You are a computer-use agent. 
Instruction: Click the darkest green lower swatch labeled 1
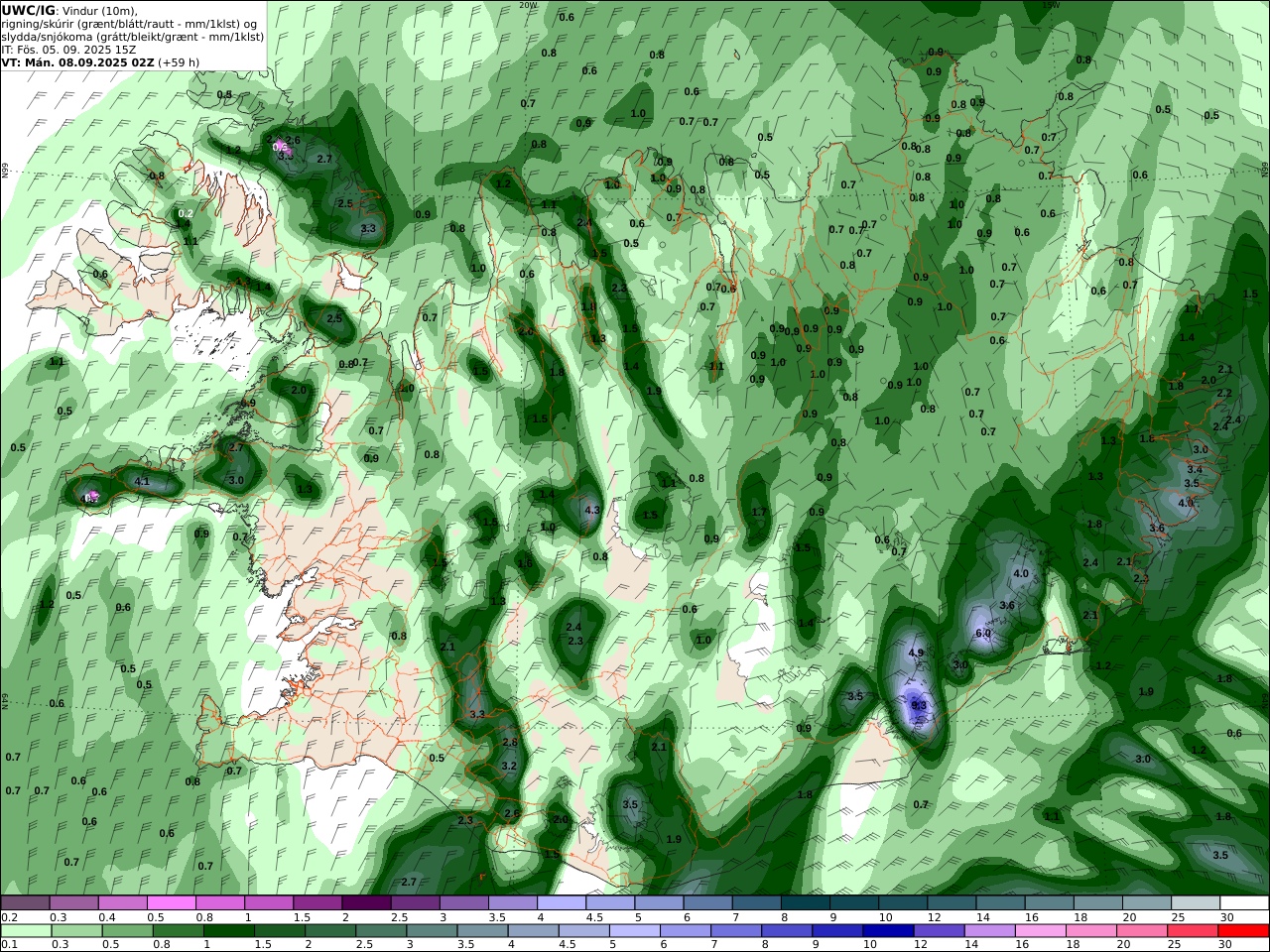pyautogui.click(x=230, y=931)
